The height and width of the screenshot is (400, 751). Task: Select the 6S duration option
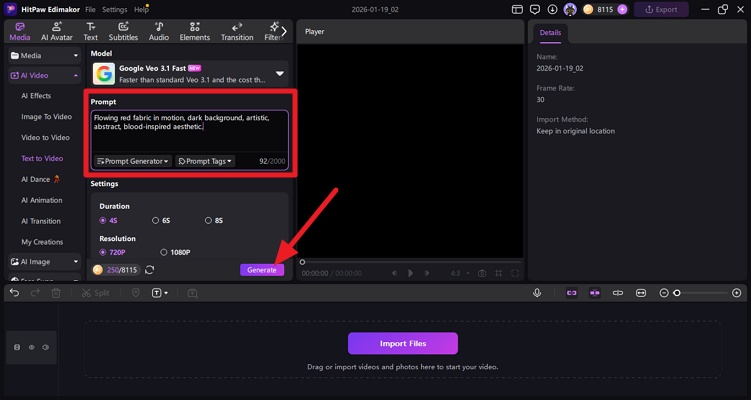pos(160,220)
